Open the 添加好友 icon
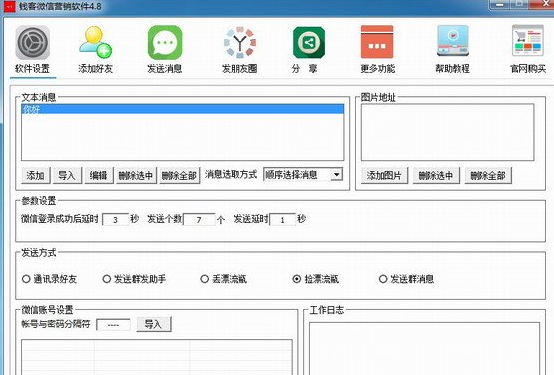The image size is (554, 375). tap(95, 42)
